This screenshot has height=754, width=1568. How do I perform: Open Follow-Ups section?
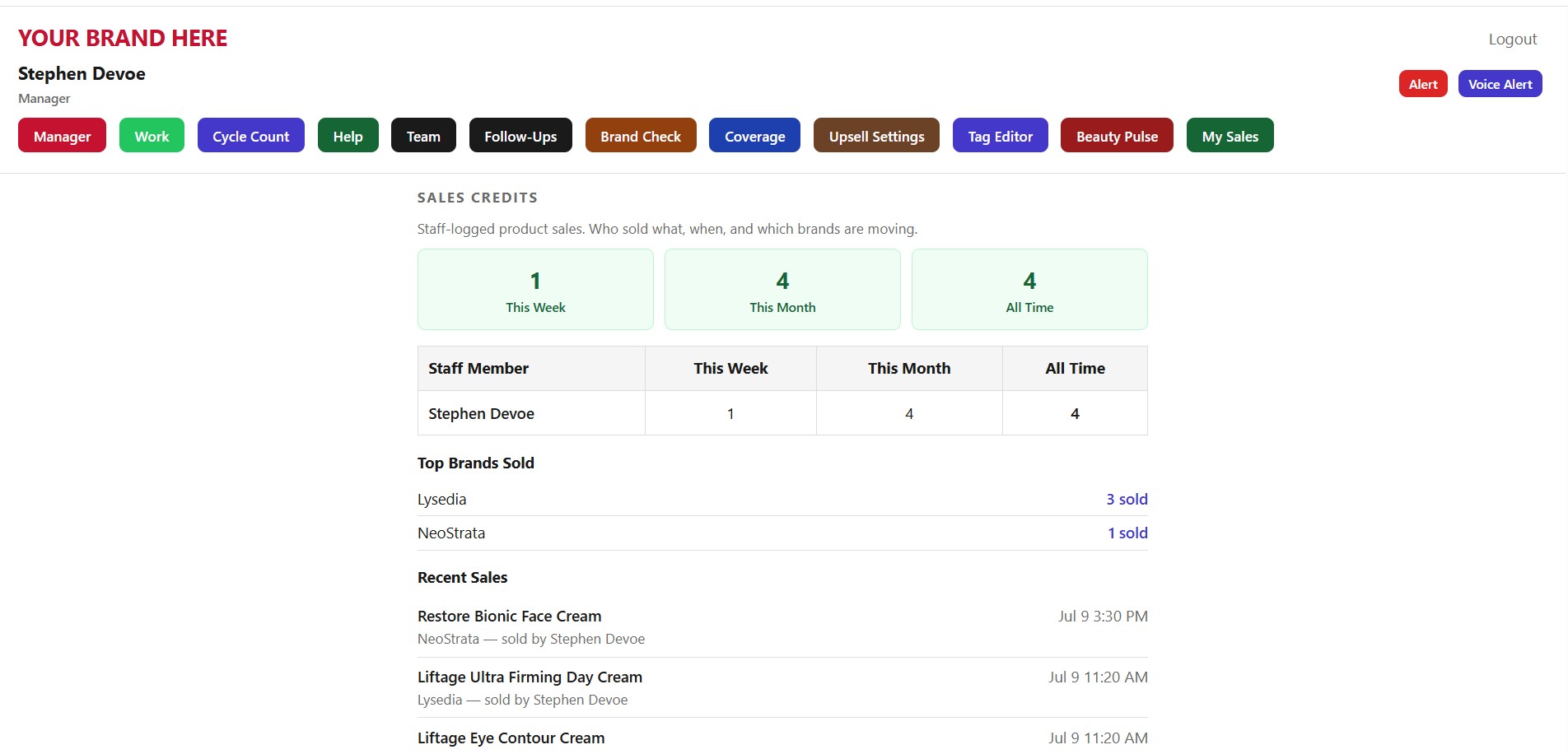(520, 136)
